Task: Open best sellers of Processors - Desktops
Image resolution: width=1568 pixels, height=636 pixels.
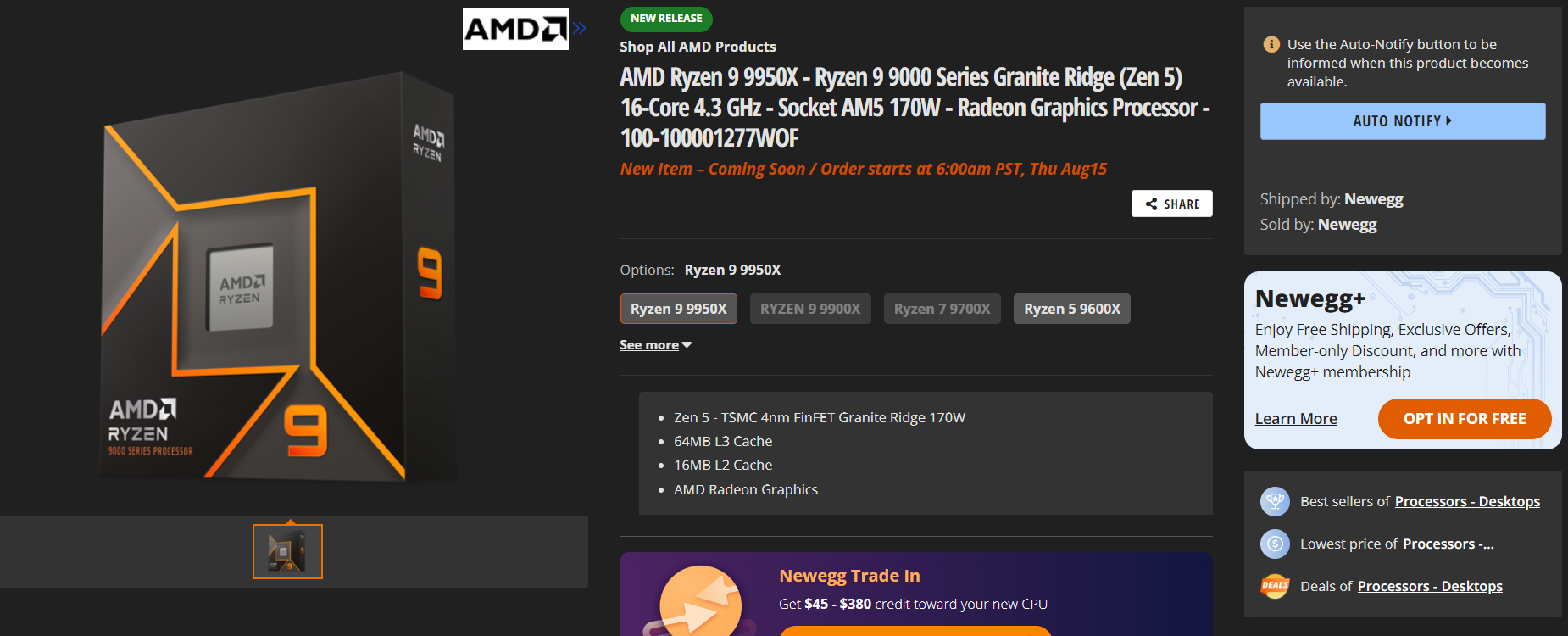Action: pyautogui.click(x=1467, y=501)
